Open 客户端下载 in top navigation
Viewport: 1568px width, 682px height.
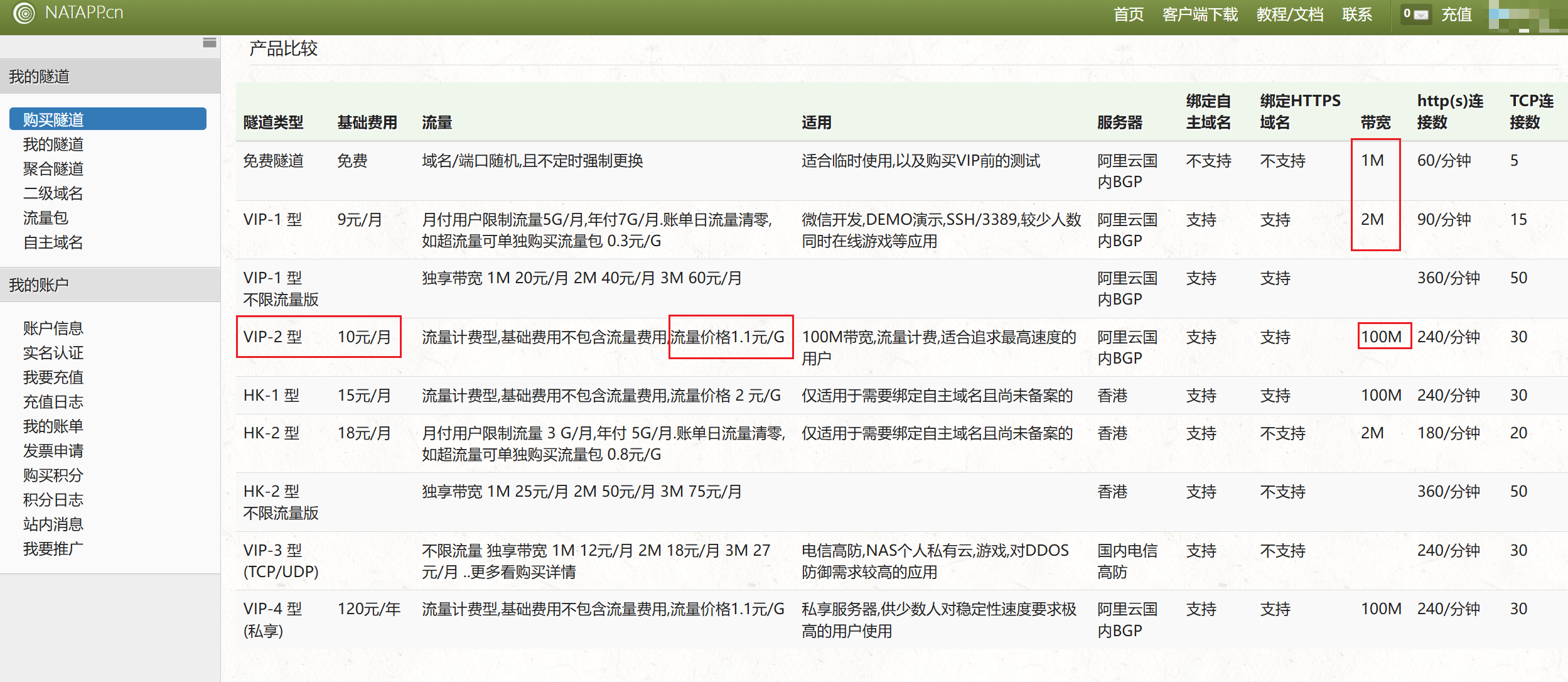[x=1200, y=14]
